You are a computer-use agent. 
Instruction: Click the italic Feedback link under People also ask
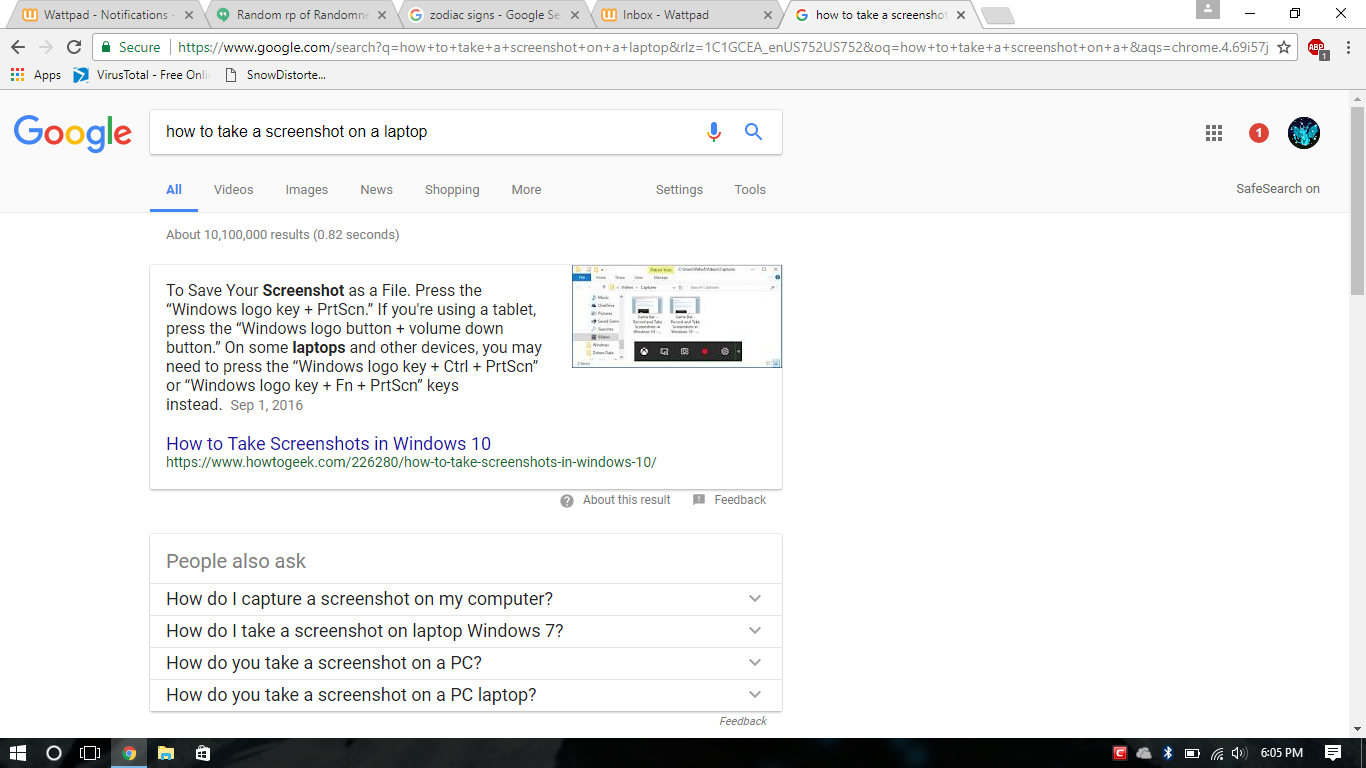coord(743,721)
